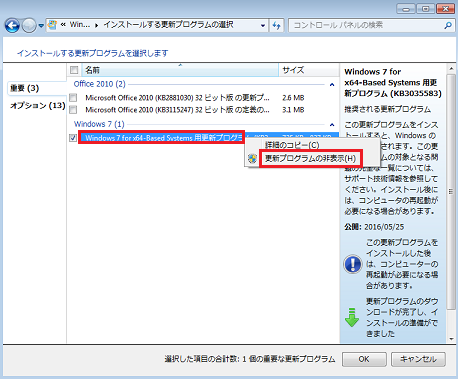The width and height of the screenshot is (458, 379).
Task: Check the KB2881030 Office update checkbox
Action: tap(73, 98)
